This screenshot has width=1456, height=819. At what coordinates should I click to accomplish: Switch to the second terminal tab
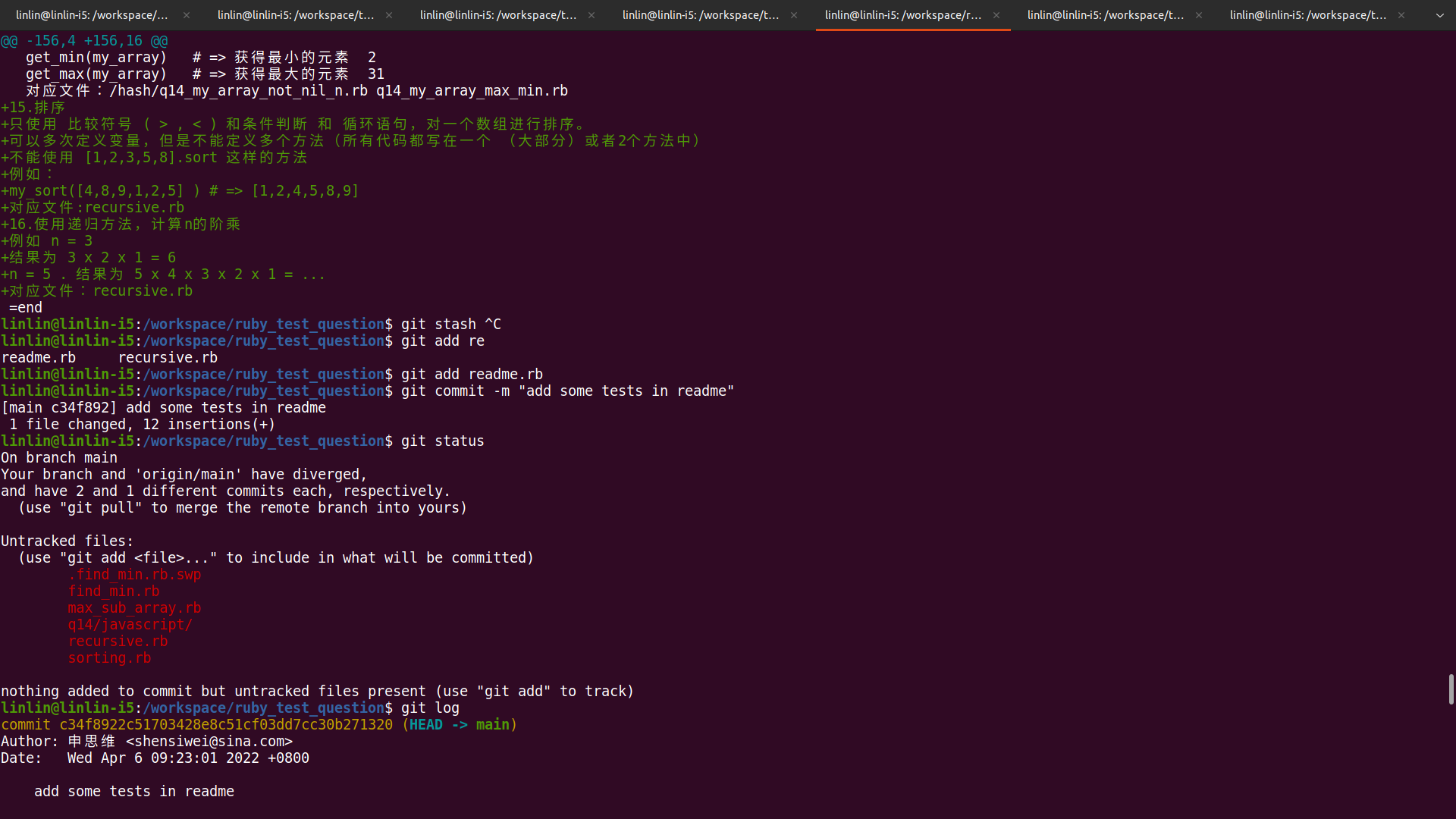tap(296, 15)
